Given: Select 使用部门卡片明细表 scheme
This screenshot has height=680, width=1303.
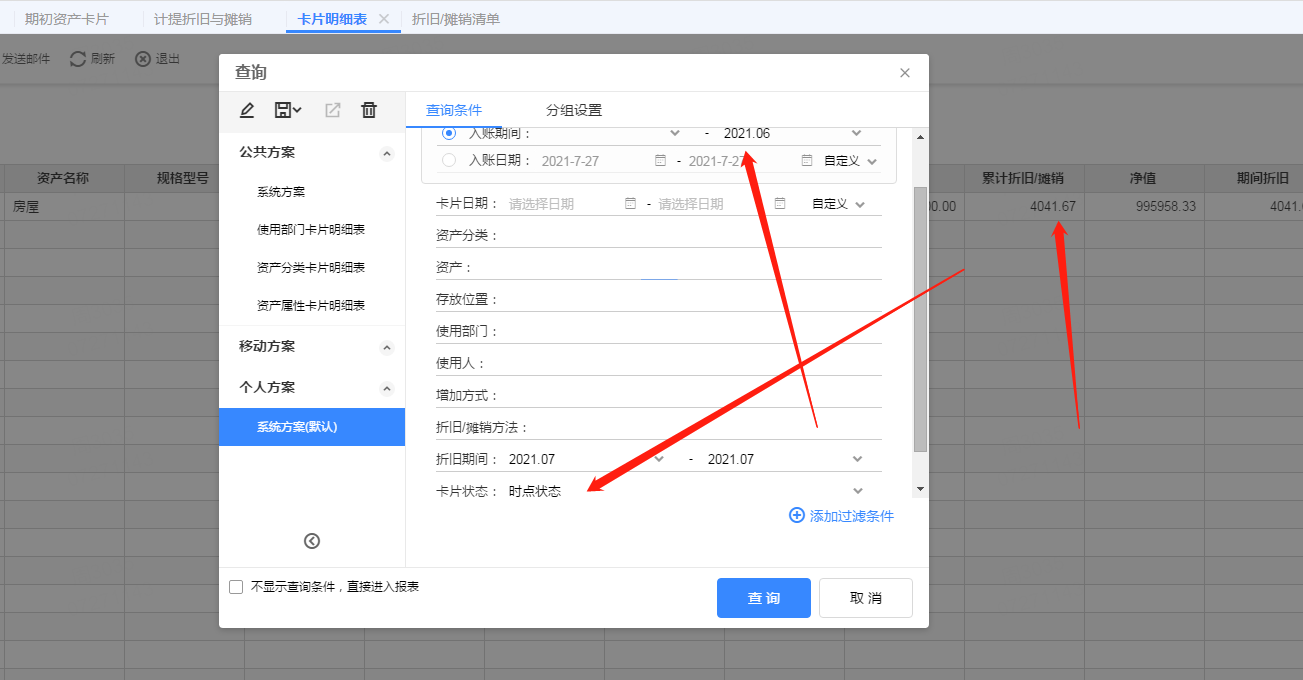Looking at the screenshot, I should 311,230.
